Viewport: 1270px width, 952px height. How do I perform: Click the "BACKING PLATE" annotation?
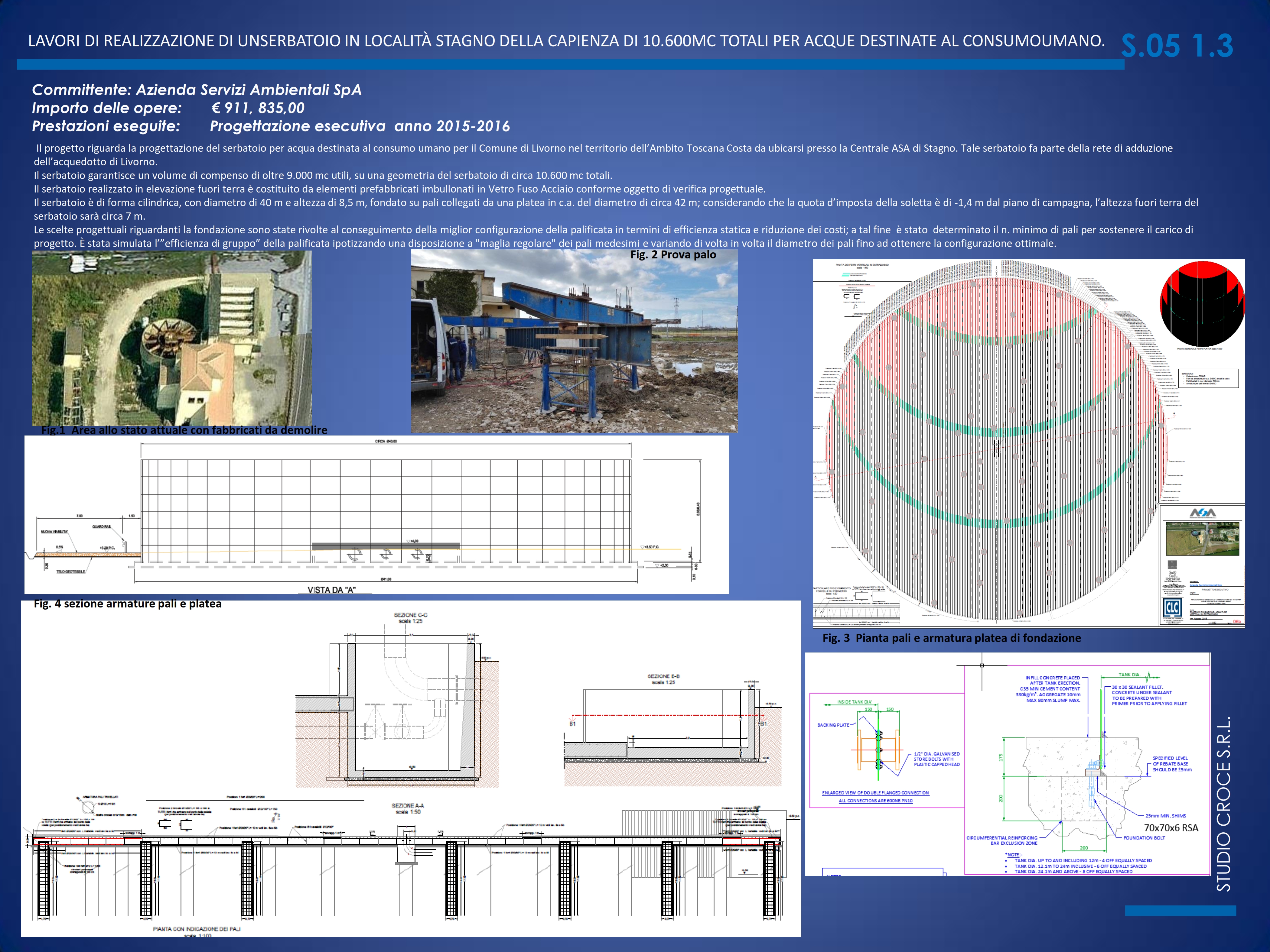tap(833, 725)
